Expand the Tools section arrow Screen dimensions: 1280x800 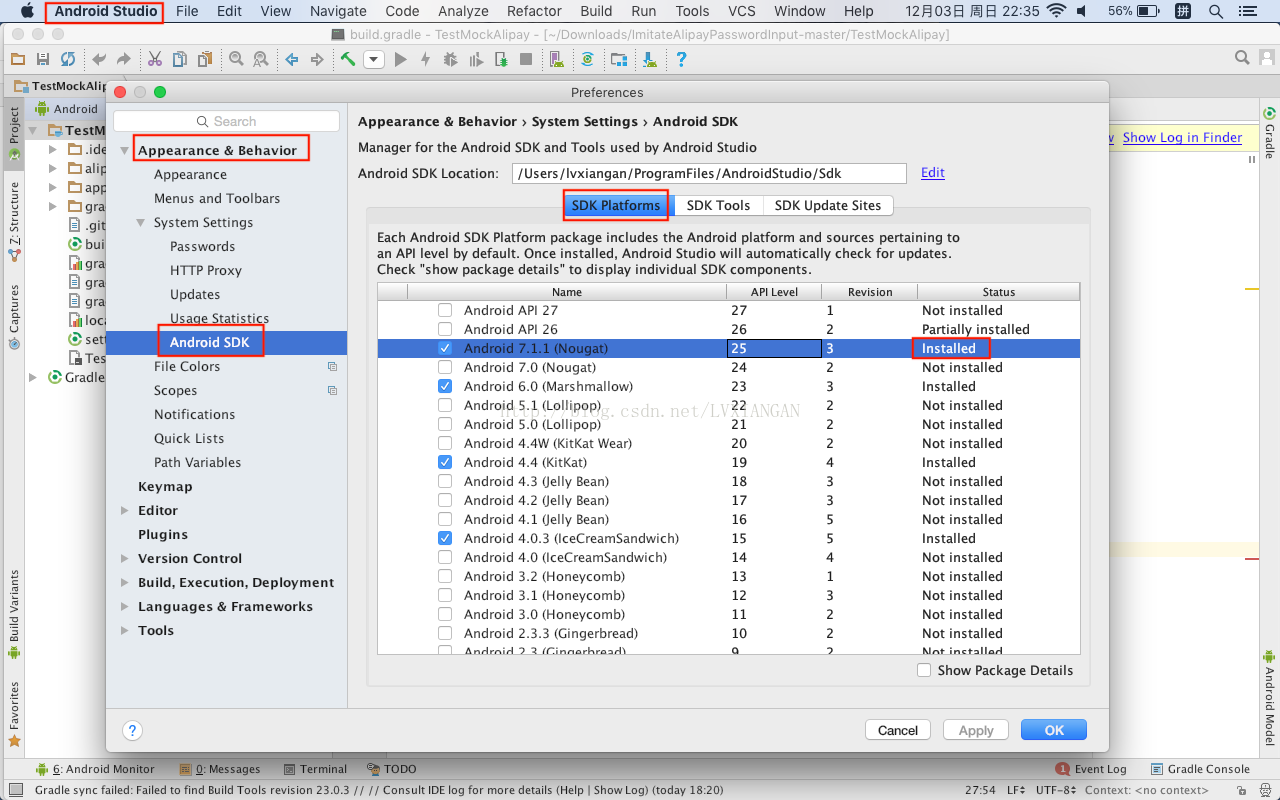[125, 631]
